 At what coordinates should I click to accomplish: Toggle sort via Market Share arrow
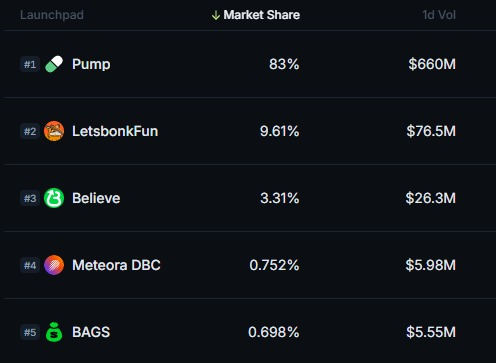coord(216,15)
